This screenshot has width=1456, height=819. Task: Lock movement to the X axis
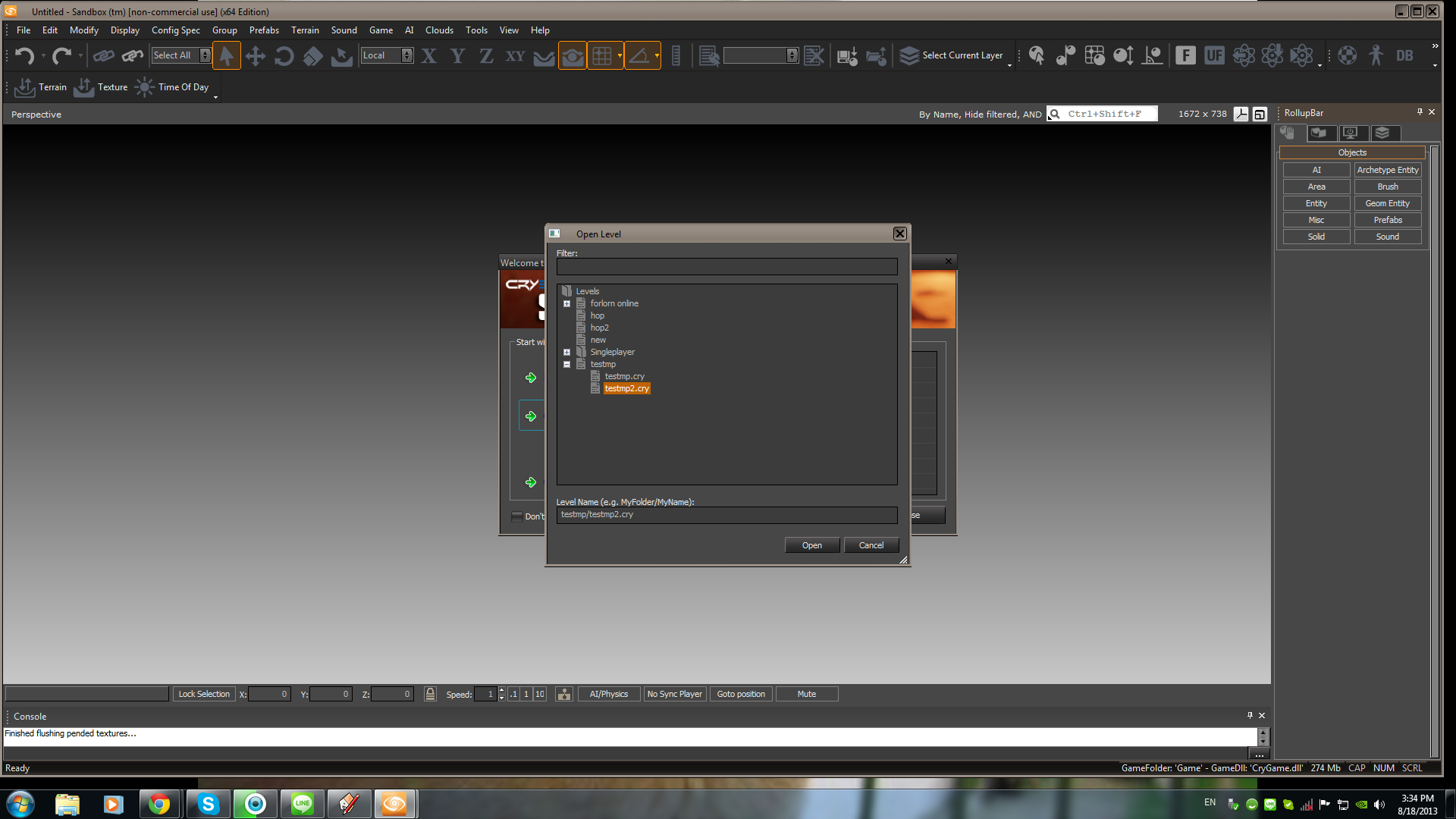(429, 56)
